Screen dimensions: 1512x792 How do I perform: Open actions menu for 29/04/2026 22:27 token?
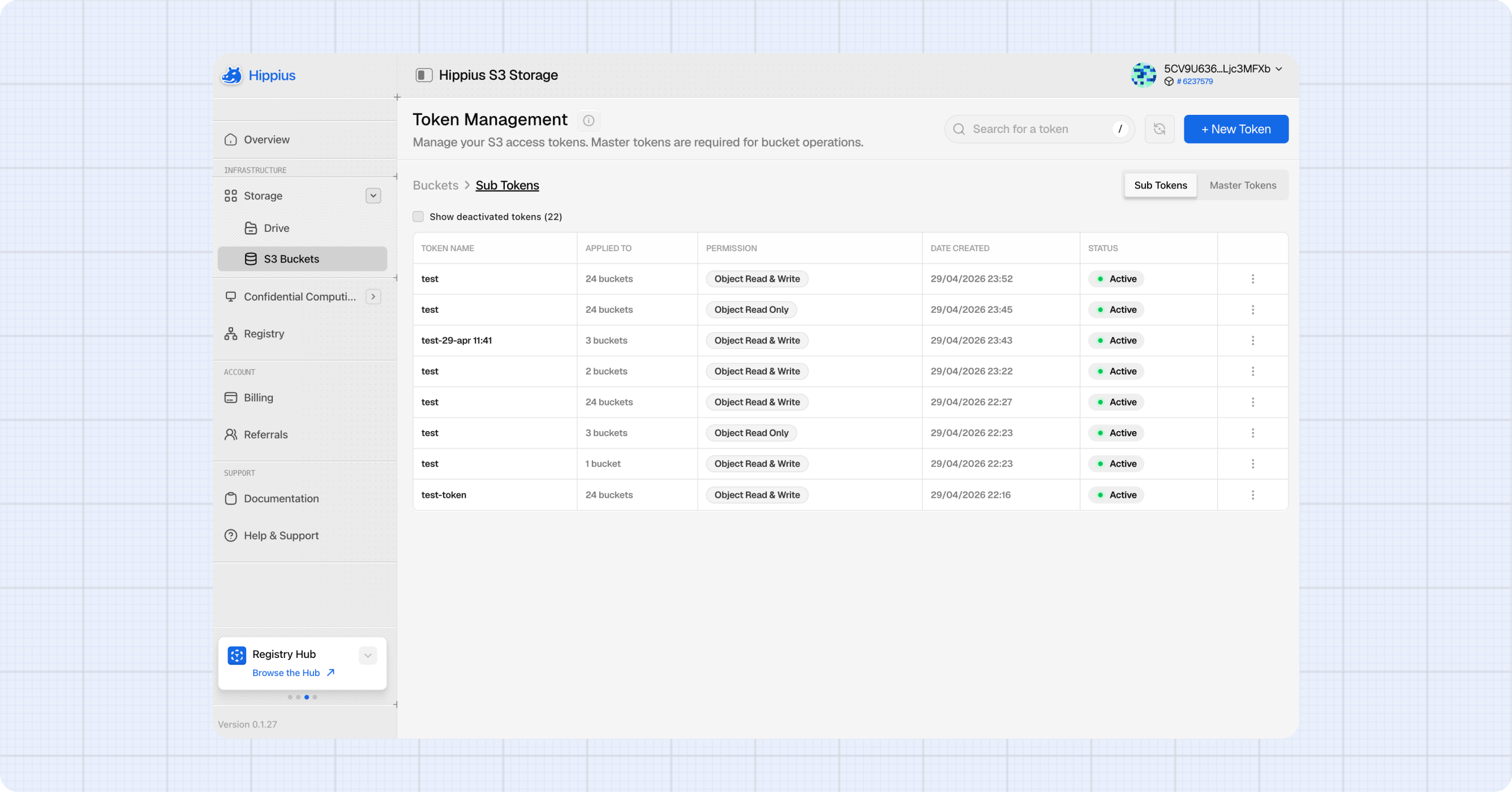(x=1253, y=402)
